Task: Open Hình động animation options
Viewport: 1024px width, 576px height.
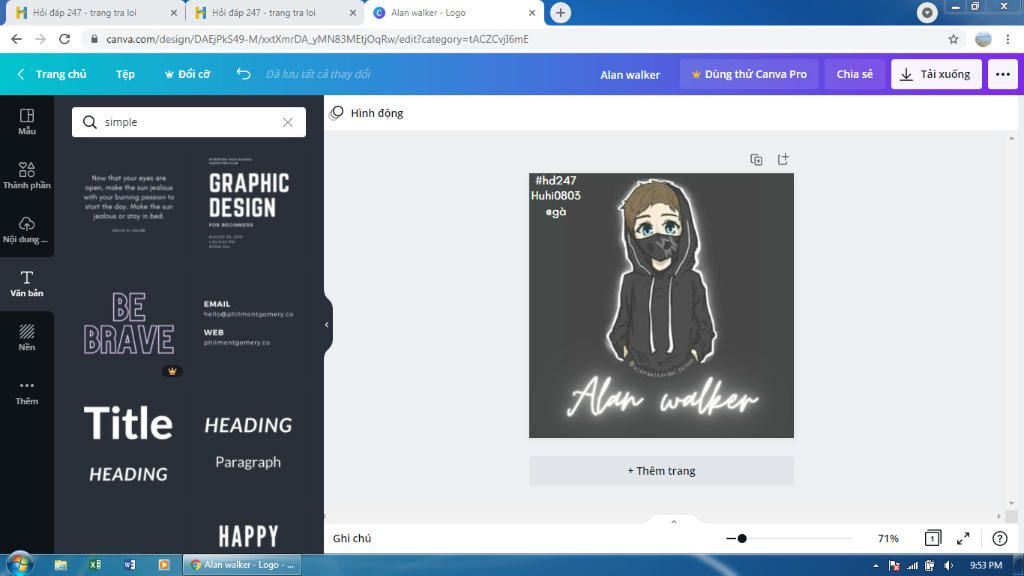Action: tap(367, 113)
